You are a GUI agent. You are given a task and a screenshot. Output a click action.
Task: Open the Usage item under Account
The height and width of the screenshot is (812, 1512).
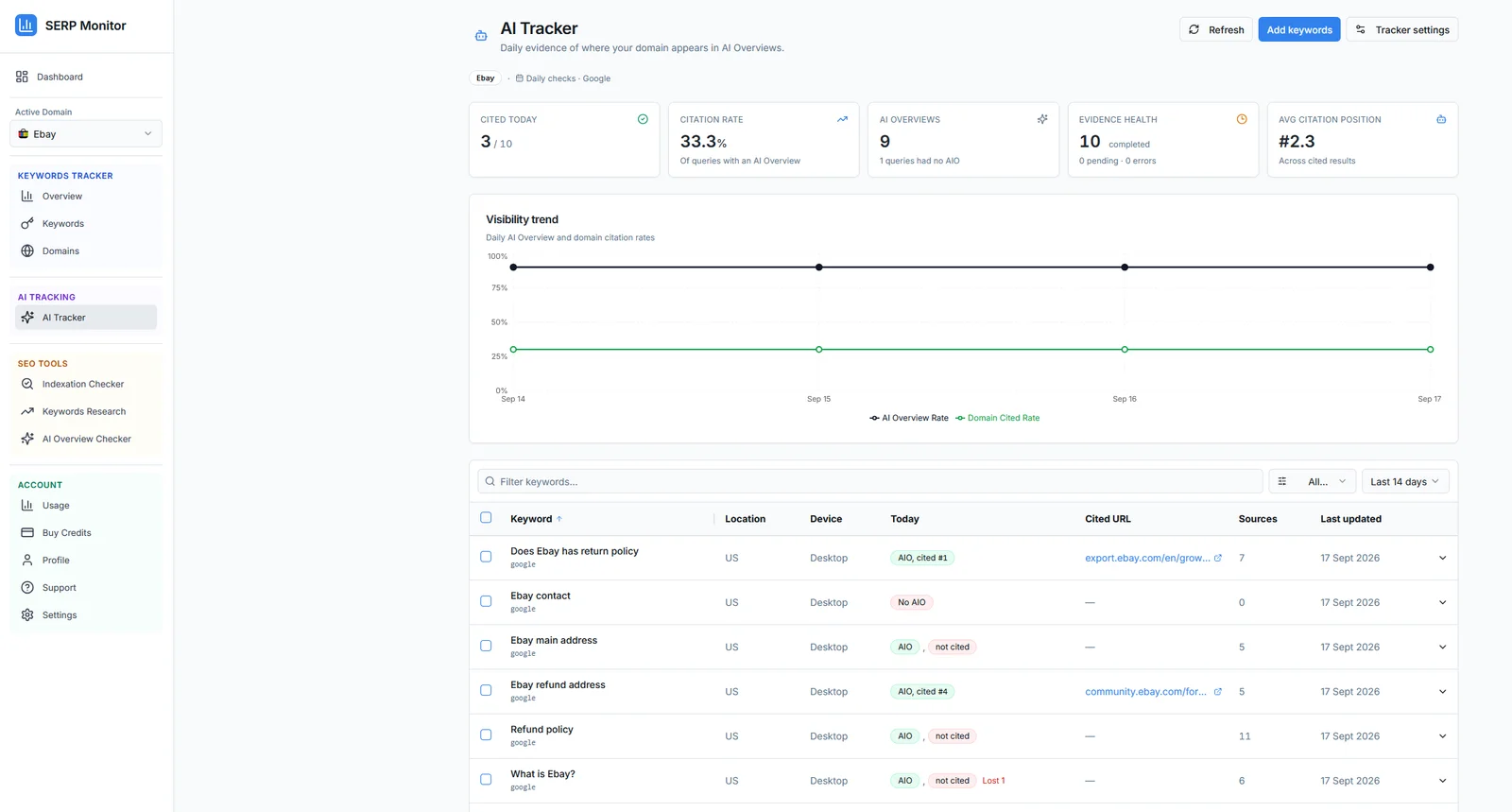(x=56, y=505)
